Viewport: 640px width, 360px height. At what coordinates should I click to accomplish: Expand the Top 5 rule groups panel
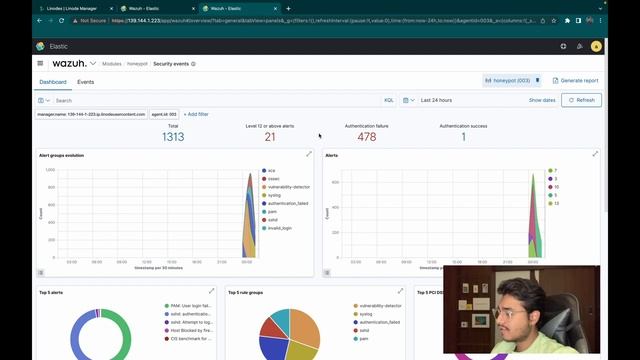click(400, 291)
